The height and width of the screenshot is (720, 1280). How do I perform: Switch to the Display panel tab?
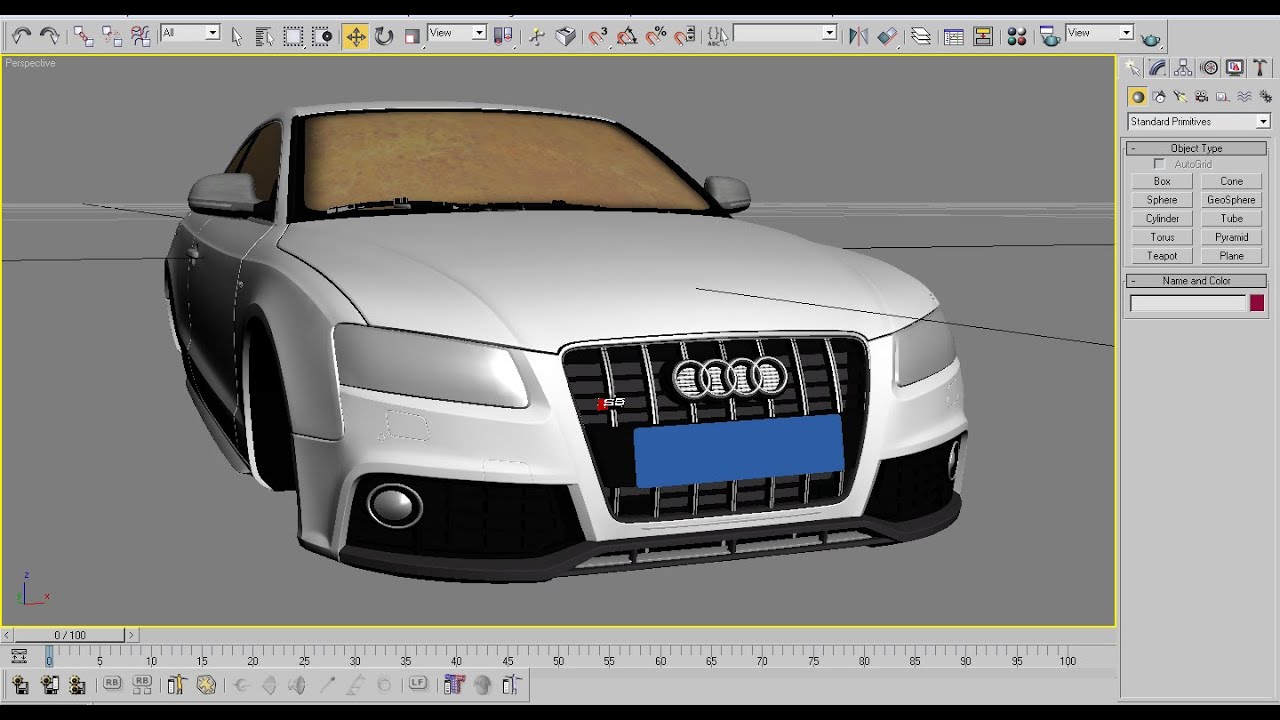[x=1235, y=68]
